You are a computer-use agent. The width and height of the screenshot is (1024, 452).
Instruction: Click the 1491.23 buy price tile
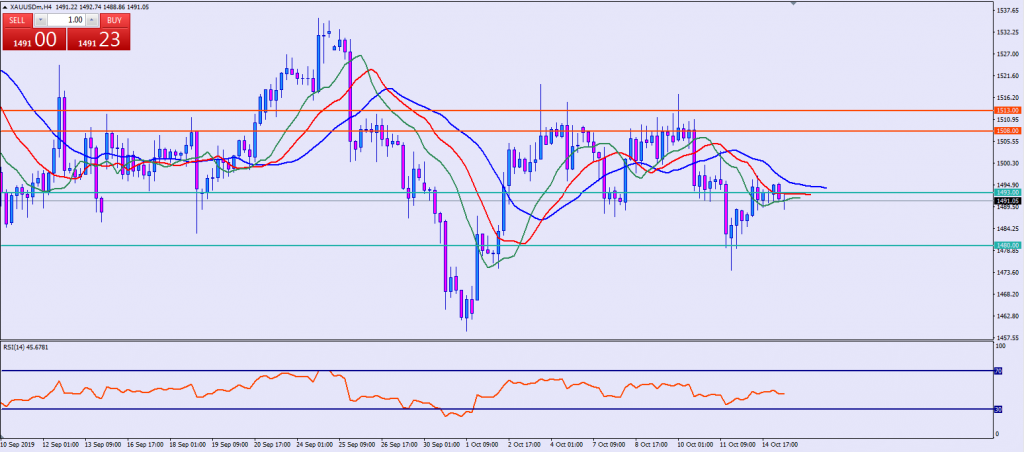[98, 40]
